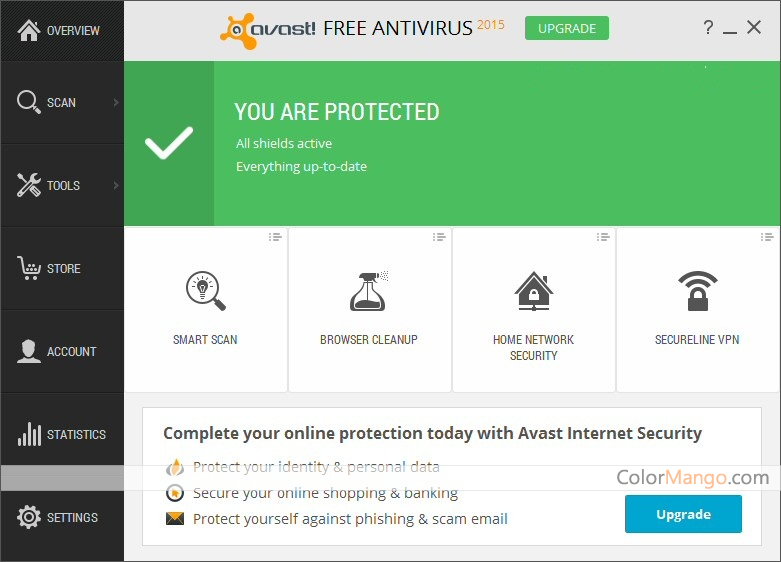Image resolution: width=781 pixels, height=562 pixels.
Task: Expand the Tools submenu arrow
Action: pos(116,185)
